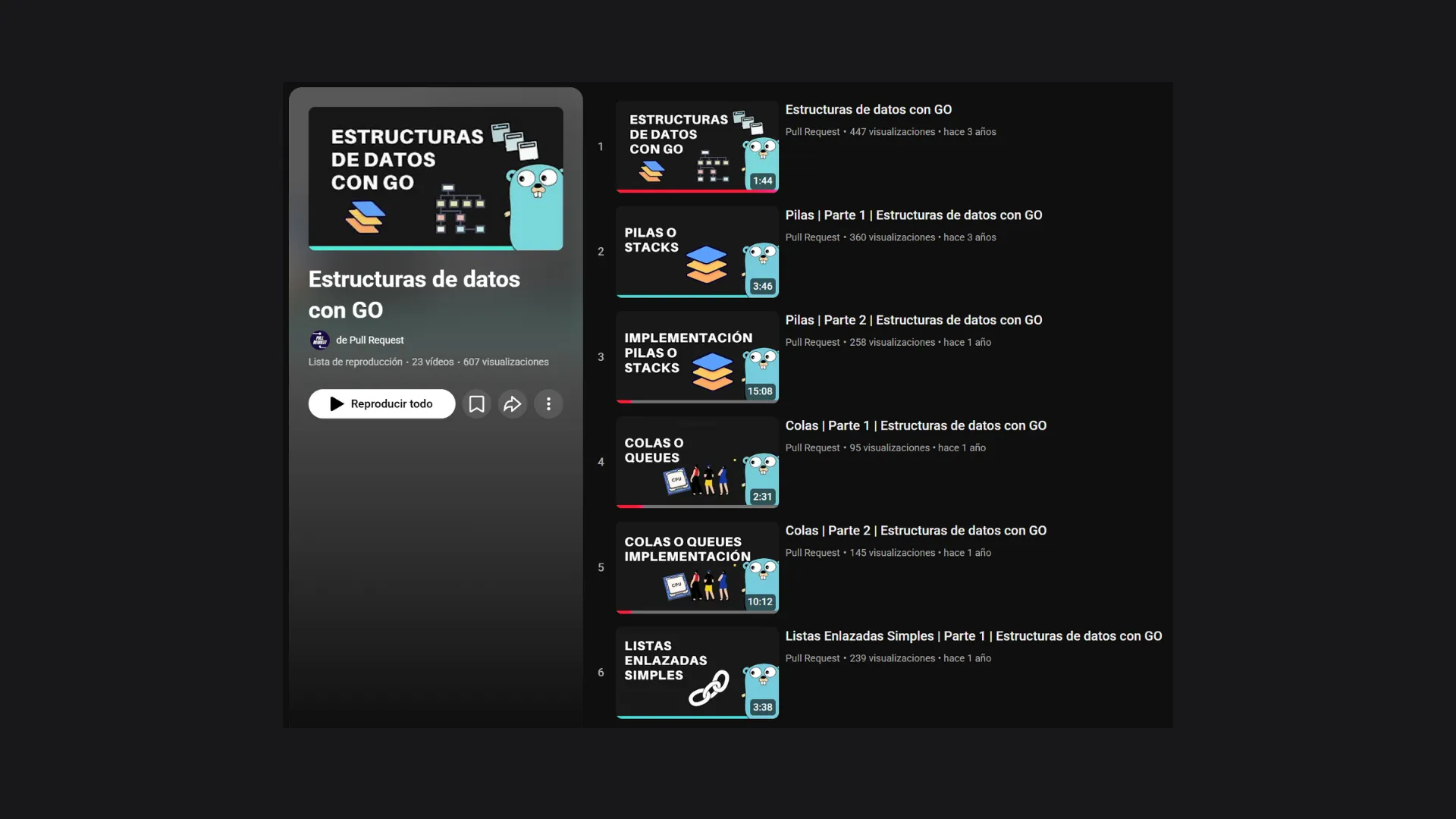Viewport: 1456px width, 819px height.
Task: Expand sharing options via share icon
Action: 512,403
